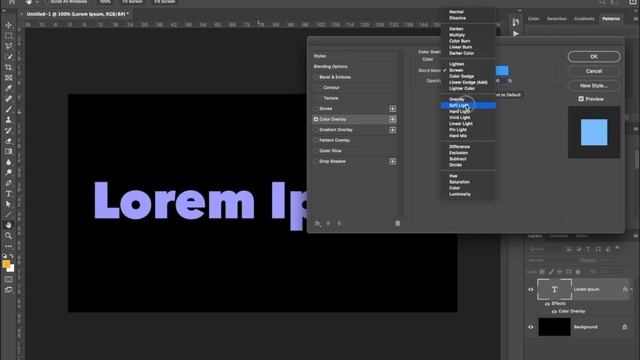Enable the Texture checkbox
The height and width of the screenshot is (360, 640).
click(x=320, y=98)
